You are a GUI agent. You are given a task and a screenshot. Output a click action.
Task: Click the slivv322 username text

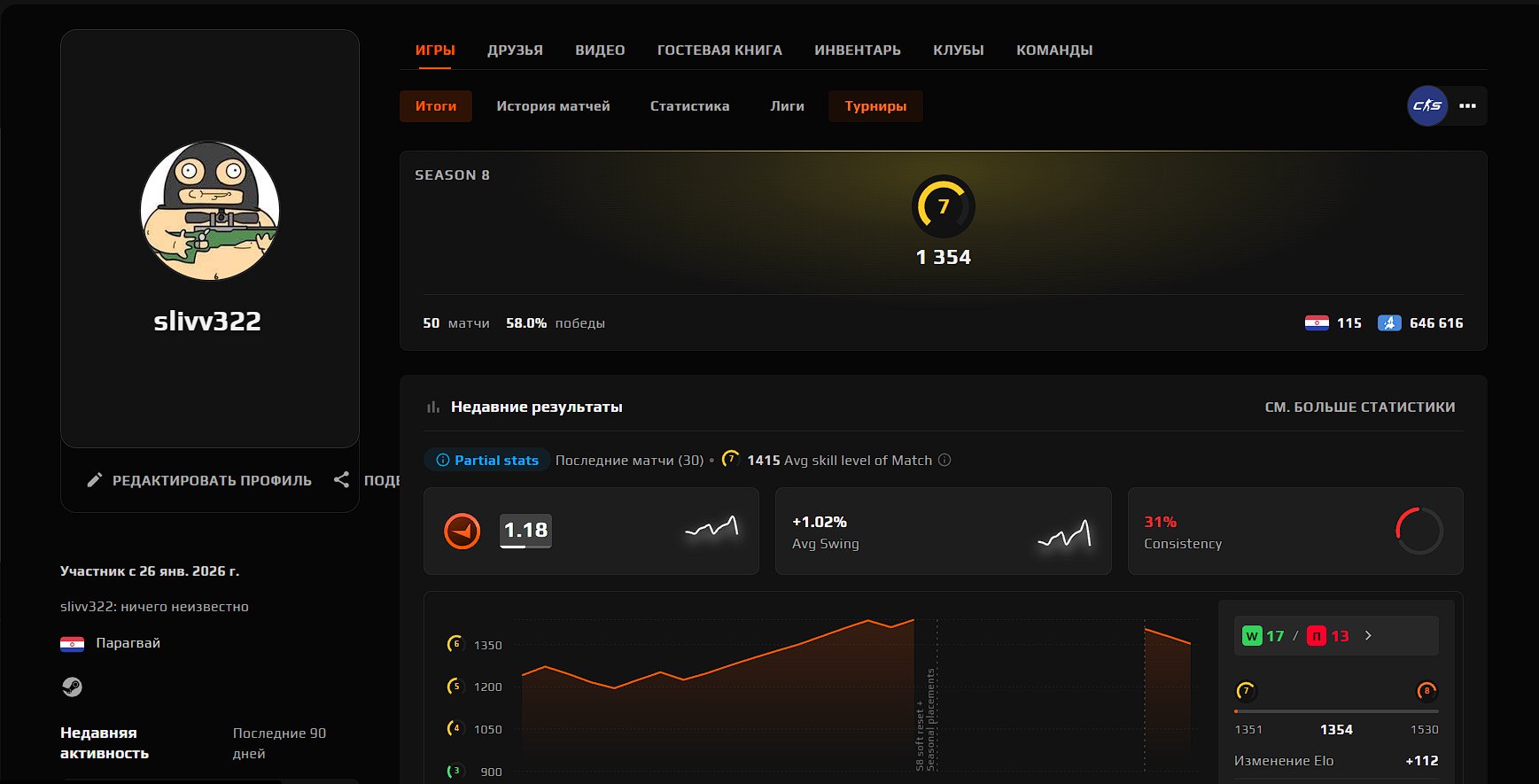coord(208,321)
